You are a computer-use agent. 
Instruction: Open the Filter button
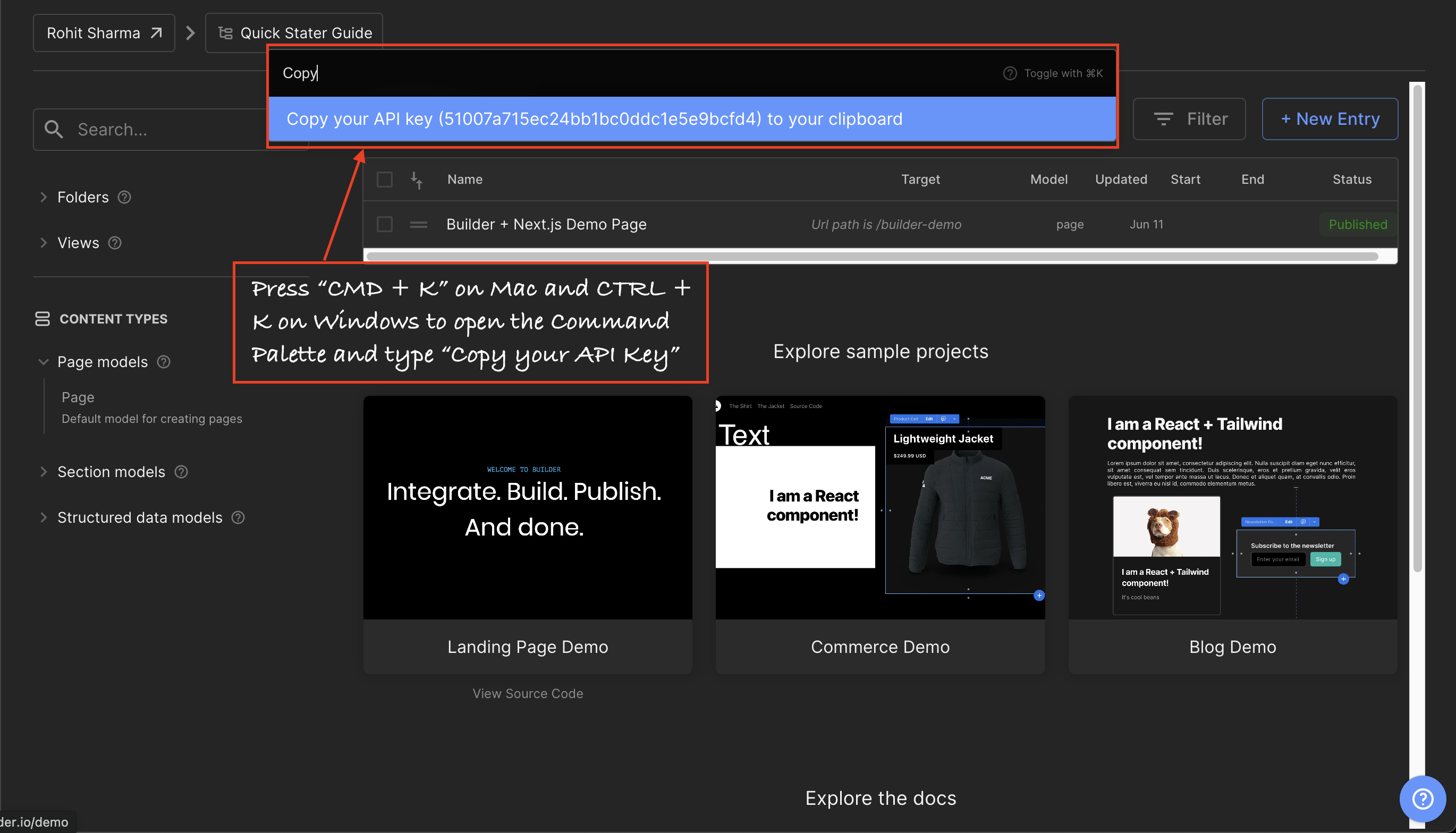(x=1189, y=119)
